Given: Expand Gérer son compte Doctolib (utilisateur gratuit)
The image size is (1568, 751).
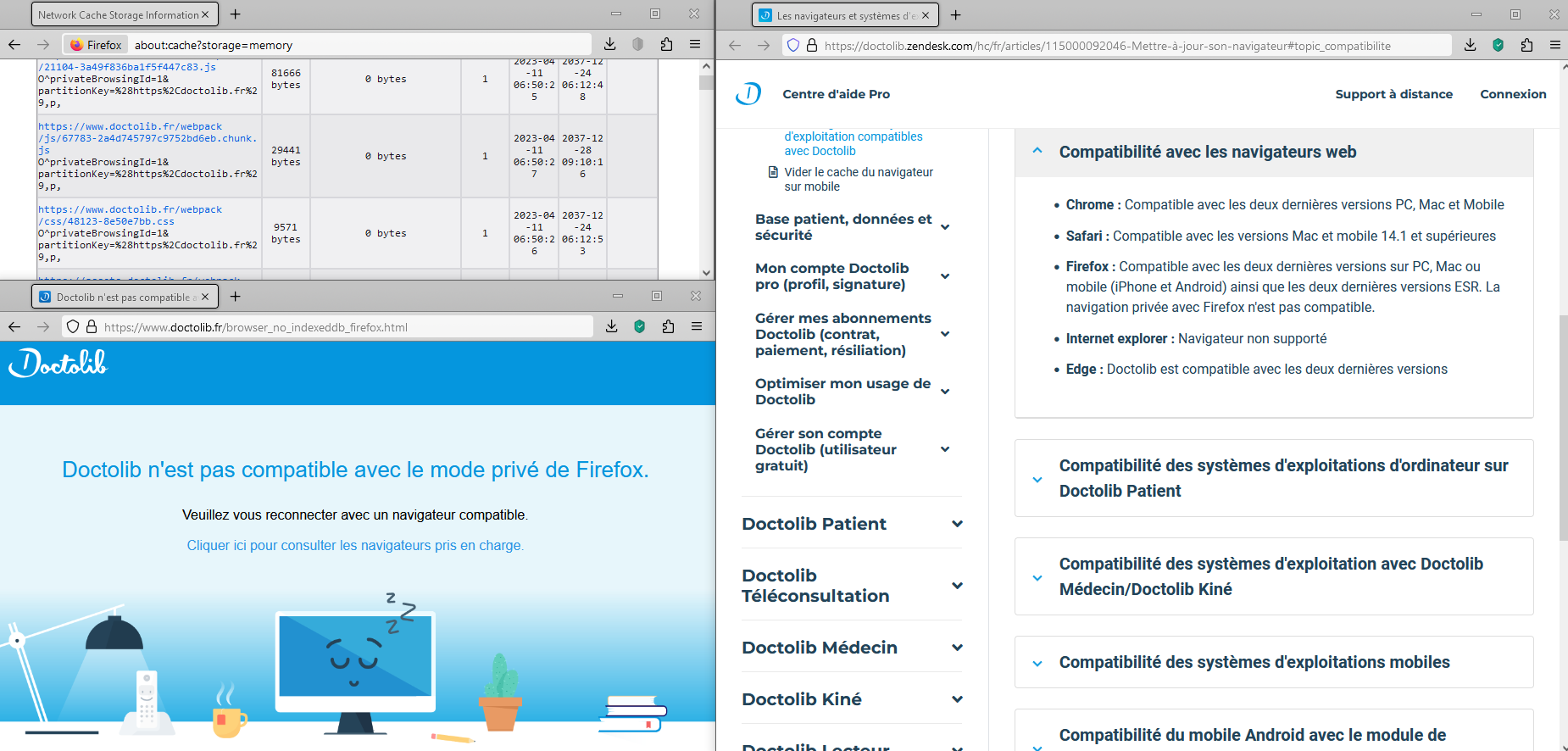Looking at the screenshot, I should pos(945,449).
